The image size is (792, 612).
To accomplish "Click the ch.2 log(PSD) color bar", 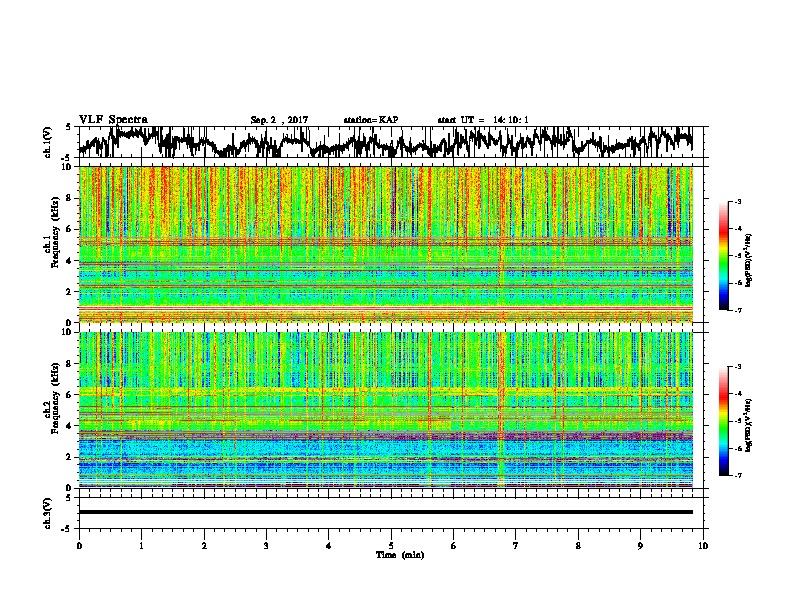I will pyautogui.click(x=723, y=421).
